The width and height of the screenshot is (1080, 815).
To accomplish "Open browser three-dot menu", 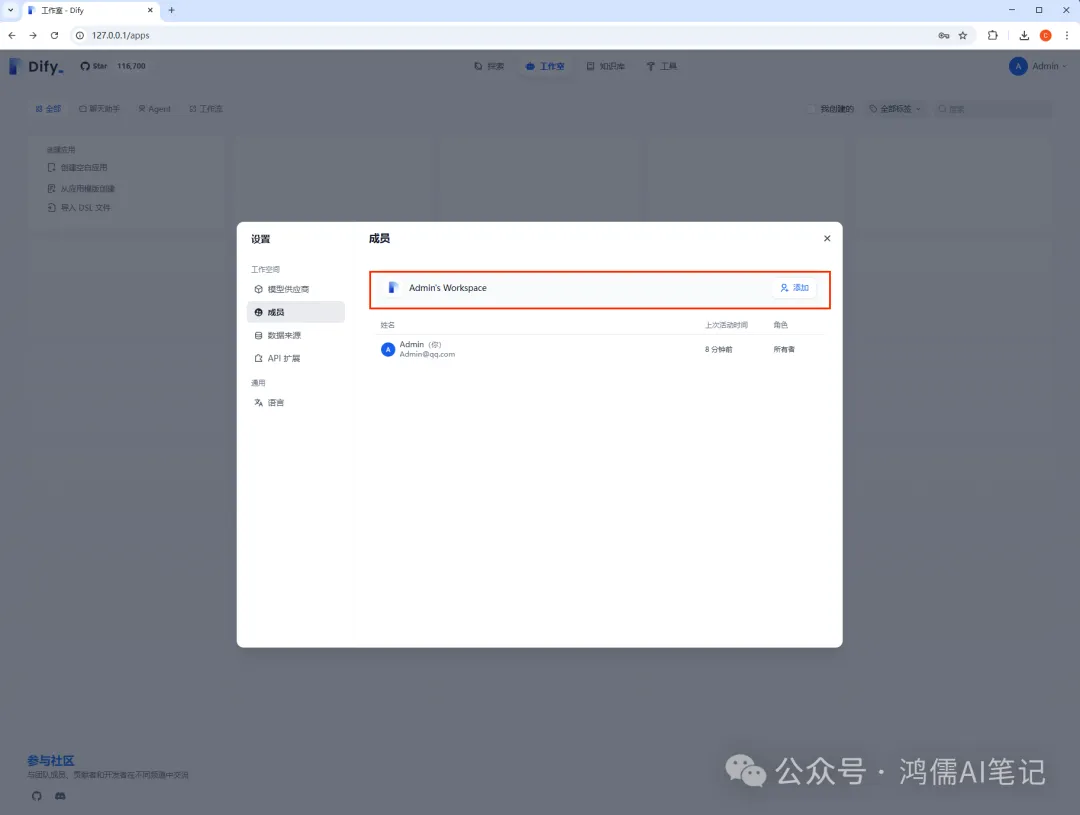I will click(x=1067, y=35).
